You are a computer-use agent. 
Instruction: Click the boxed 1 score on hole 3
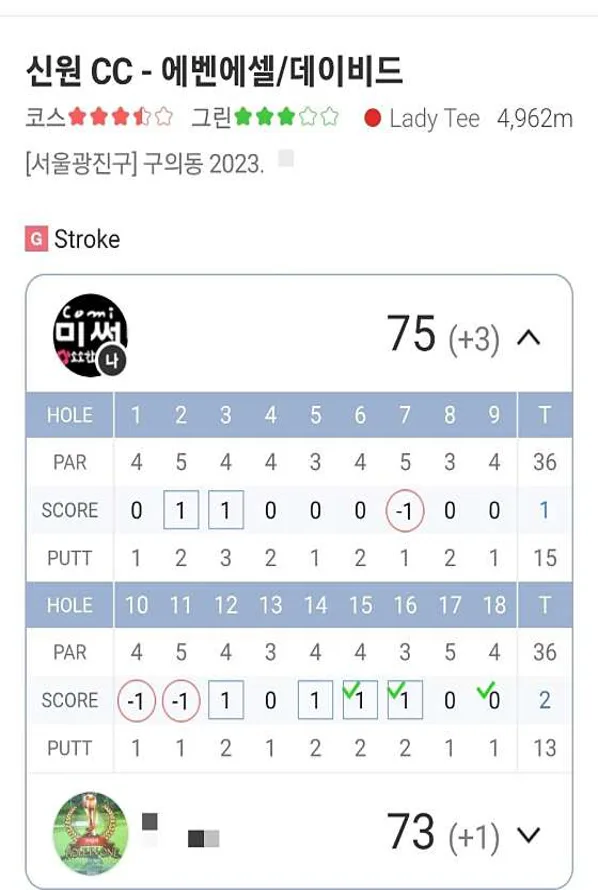coord(225,510)
